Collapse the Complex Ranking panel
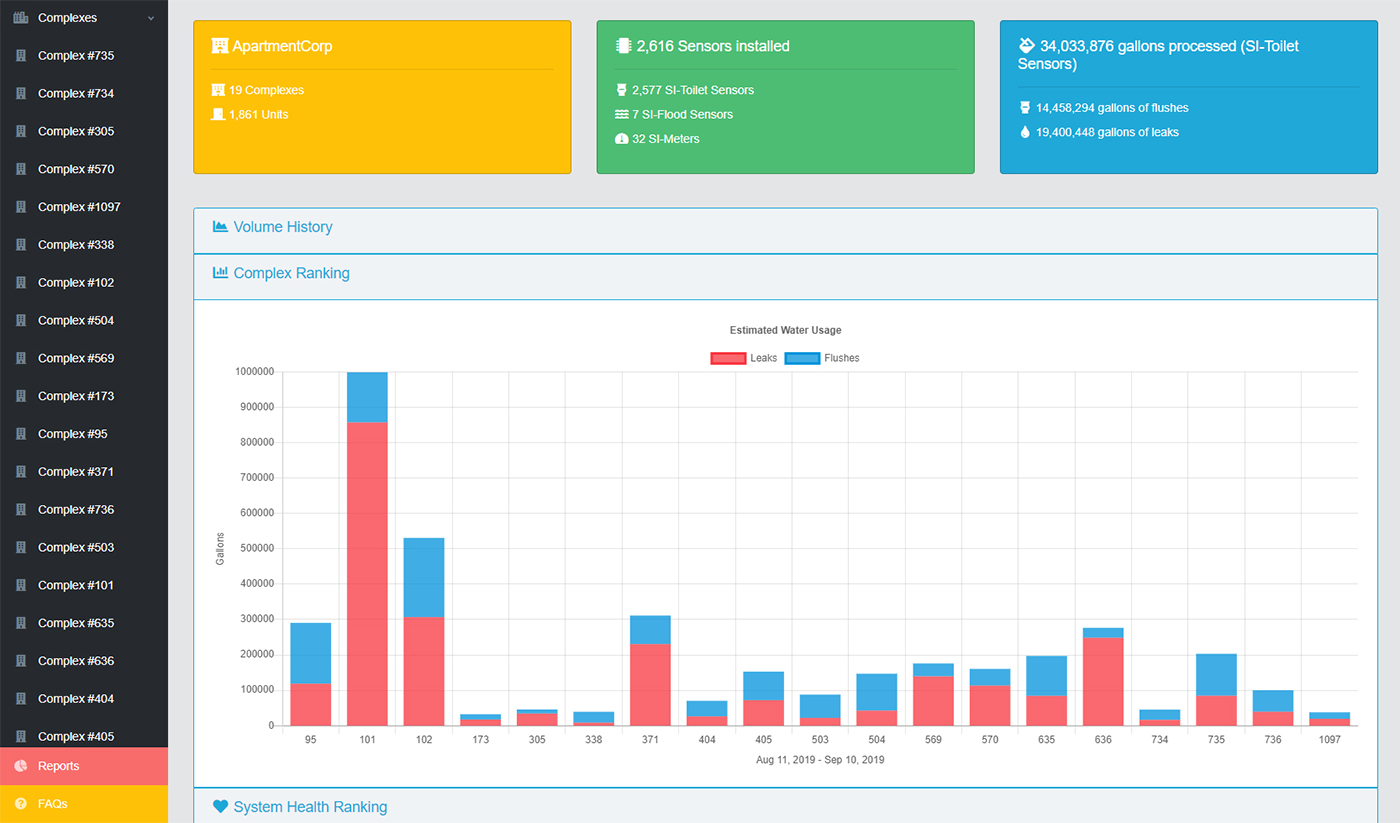 click(x=291, y=273)
